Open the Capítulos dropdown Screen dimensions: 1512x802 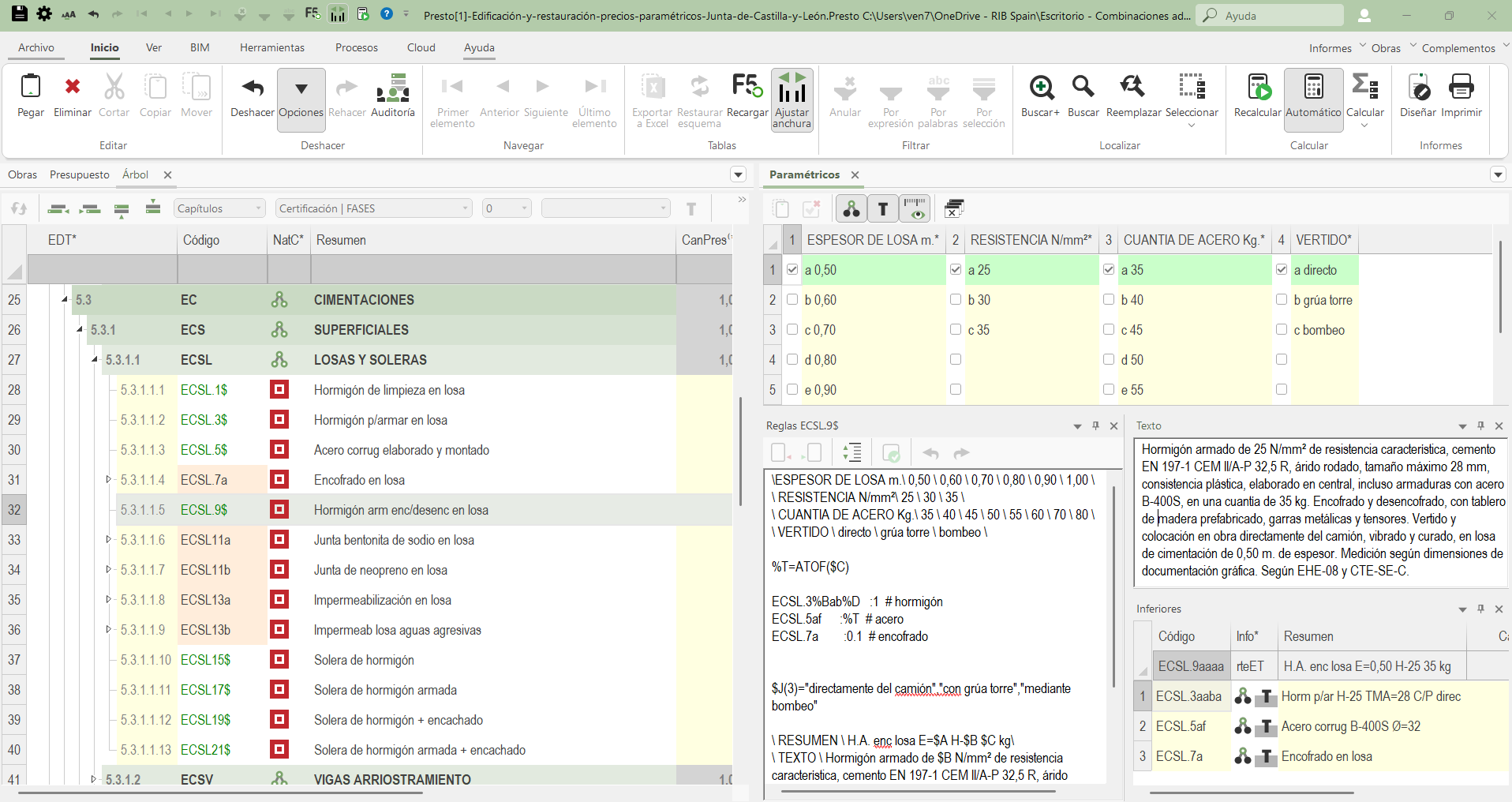[219, 208]
